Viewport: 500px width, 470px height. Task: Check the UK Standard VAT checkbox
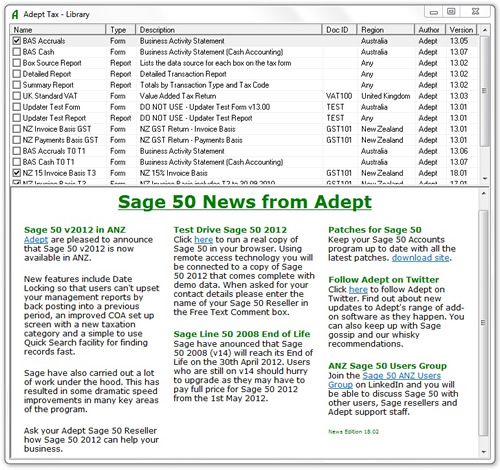16,96
